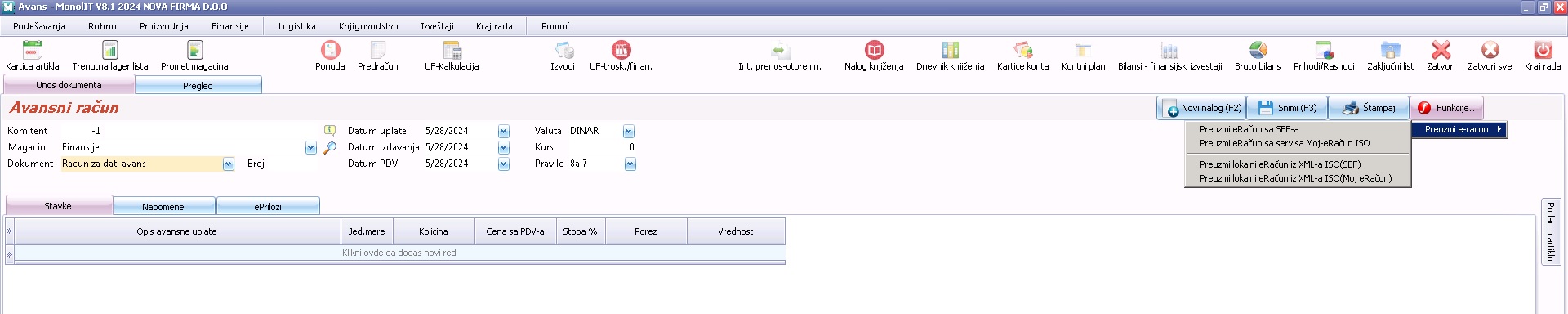
Task: Click the Cena sa PDV-a column header
Action: point(515,231)
